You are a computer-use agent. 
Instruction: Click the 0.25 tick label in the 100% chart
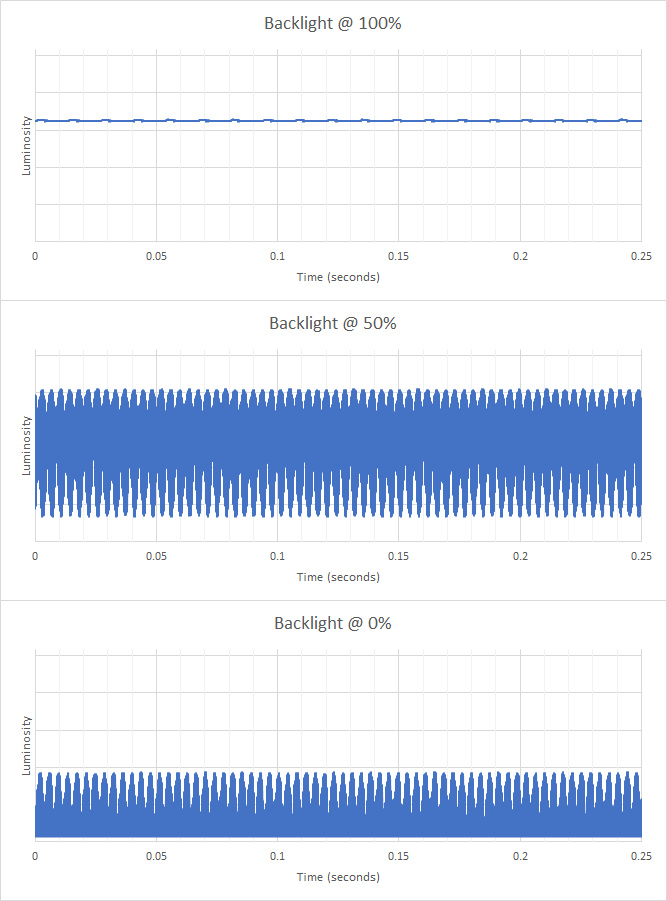(x=640, y=257)
